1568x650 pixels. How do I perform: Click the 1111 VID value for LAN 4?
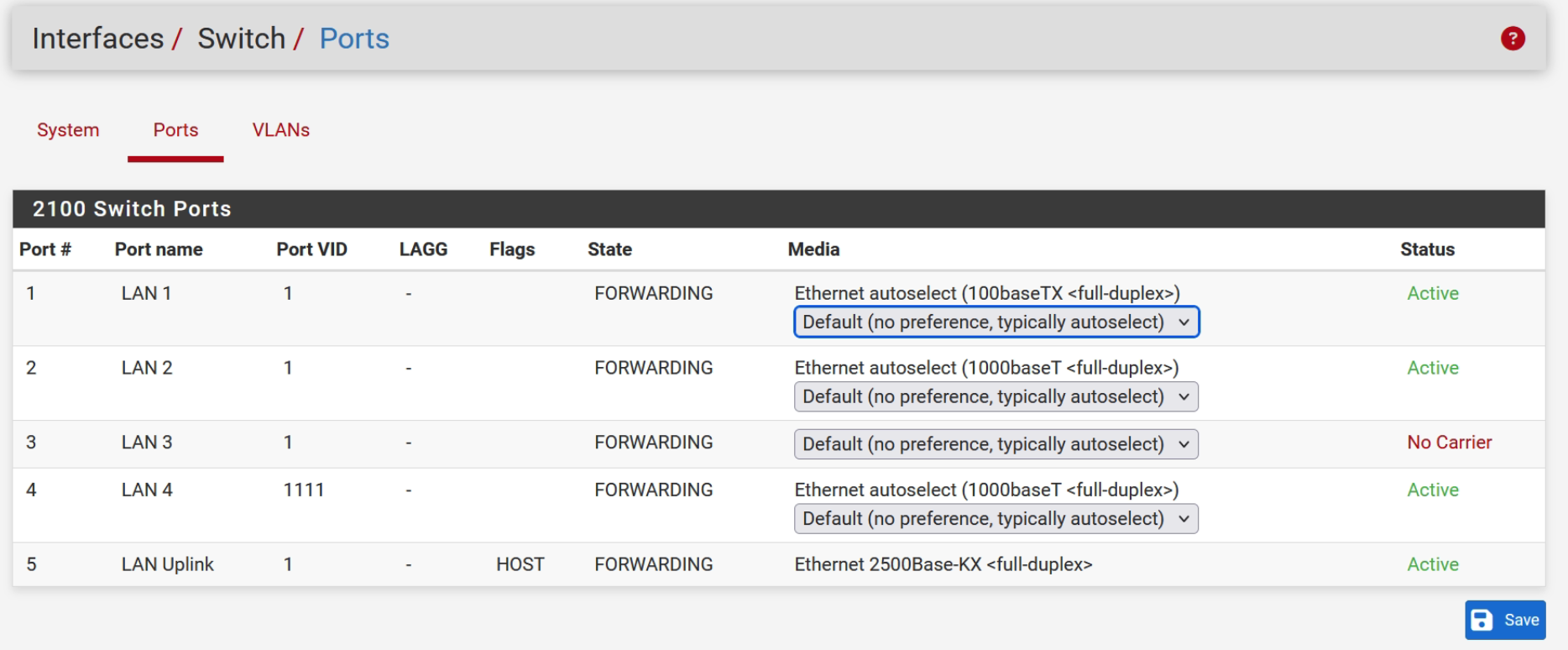[304, 490]
